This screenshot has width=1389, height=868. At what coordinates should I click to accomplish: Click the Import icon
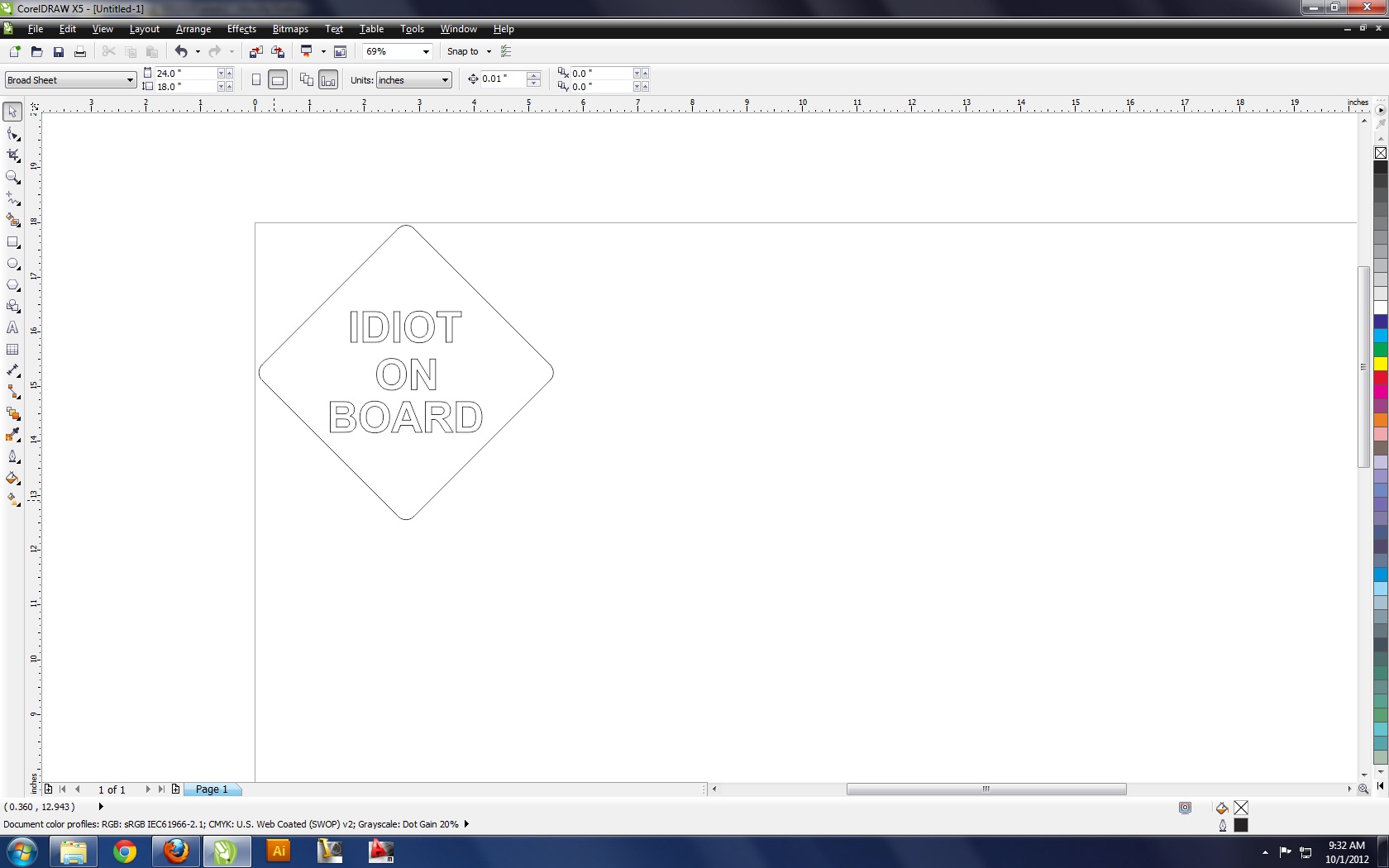[255, 51]
